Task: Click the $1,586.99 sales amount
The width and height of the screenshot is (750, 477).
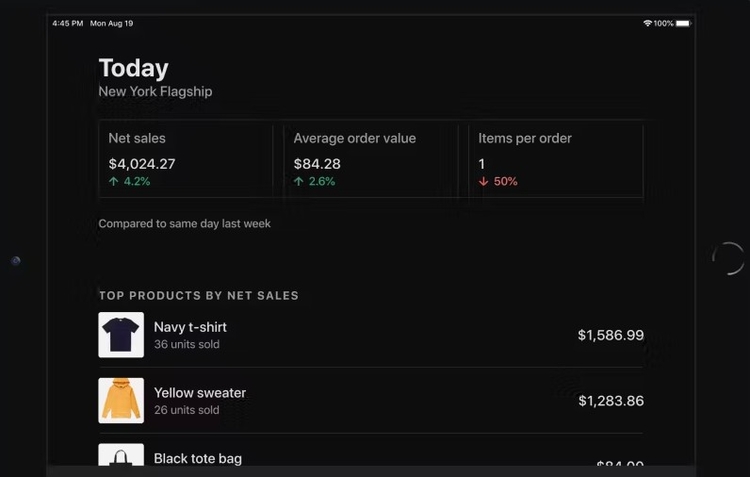Action: pos(610,335)
